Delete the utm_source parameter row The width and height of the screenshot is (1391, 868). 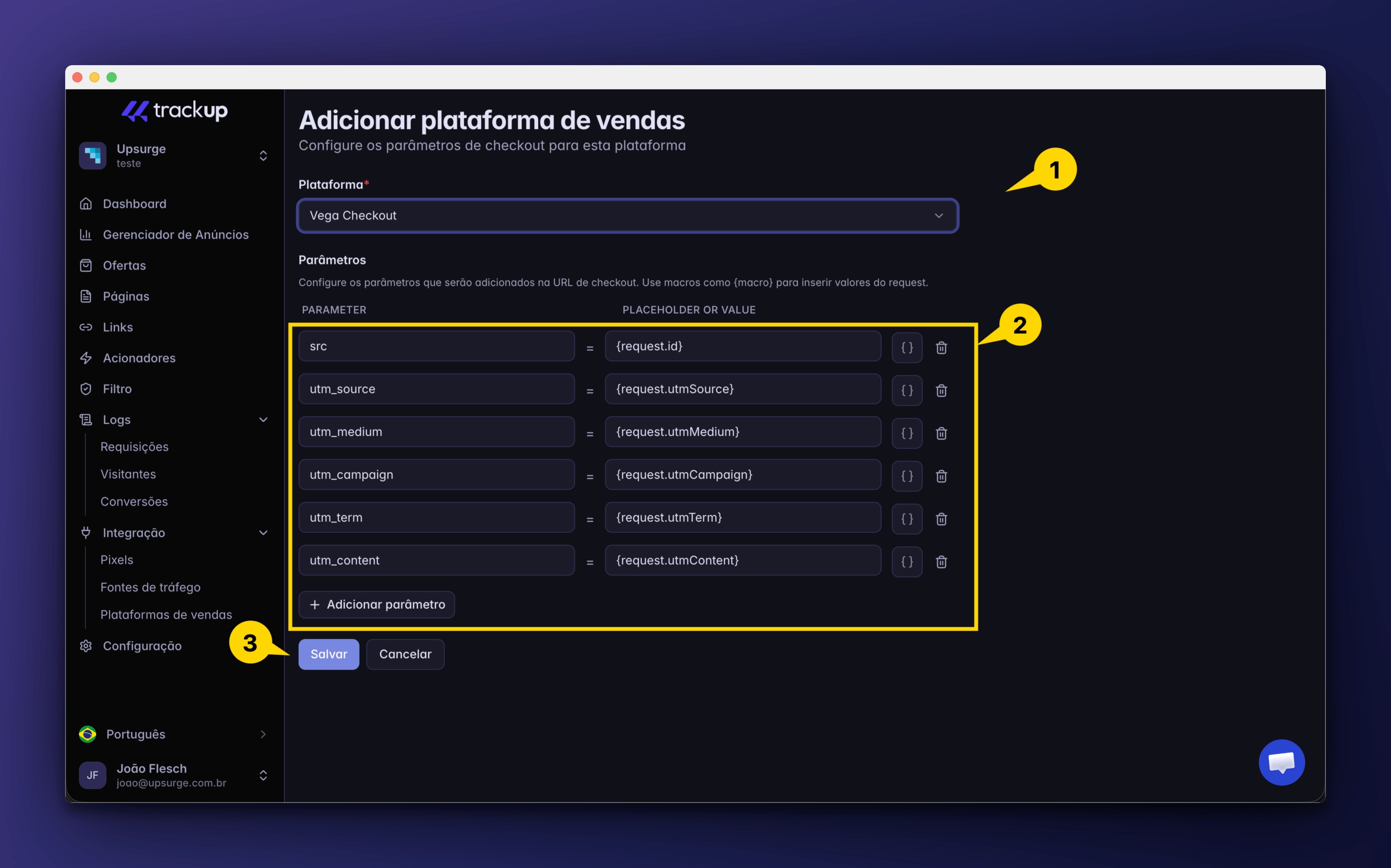click(x=941, y=390)
